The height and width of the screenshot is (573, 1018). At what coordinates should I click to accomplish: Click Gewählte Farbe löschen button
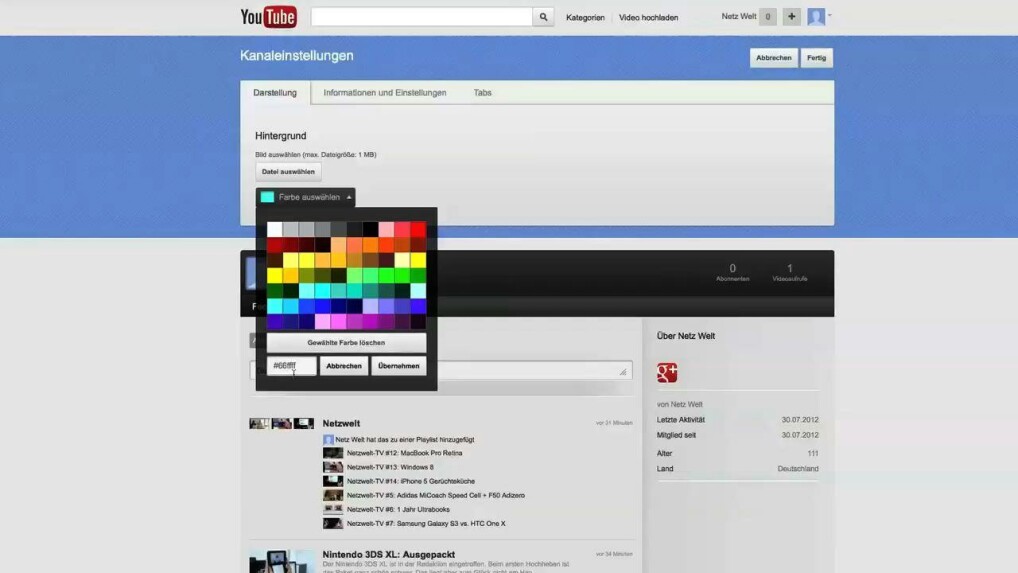tap(346, 342)
